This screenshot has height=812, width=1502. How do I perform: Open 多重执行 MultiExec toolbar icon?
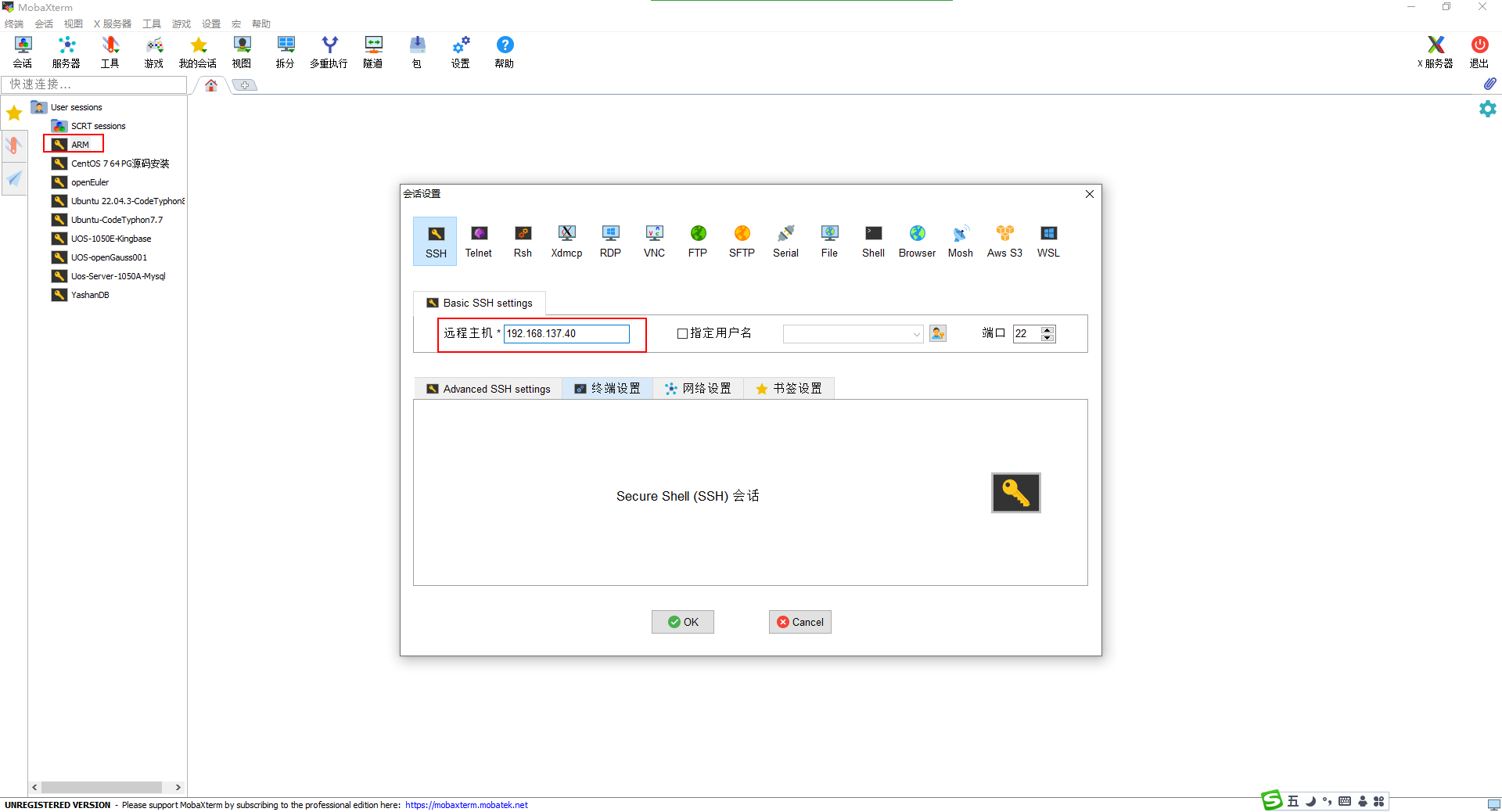pos(329,52)
